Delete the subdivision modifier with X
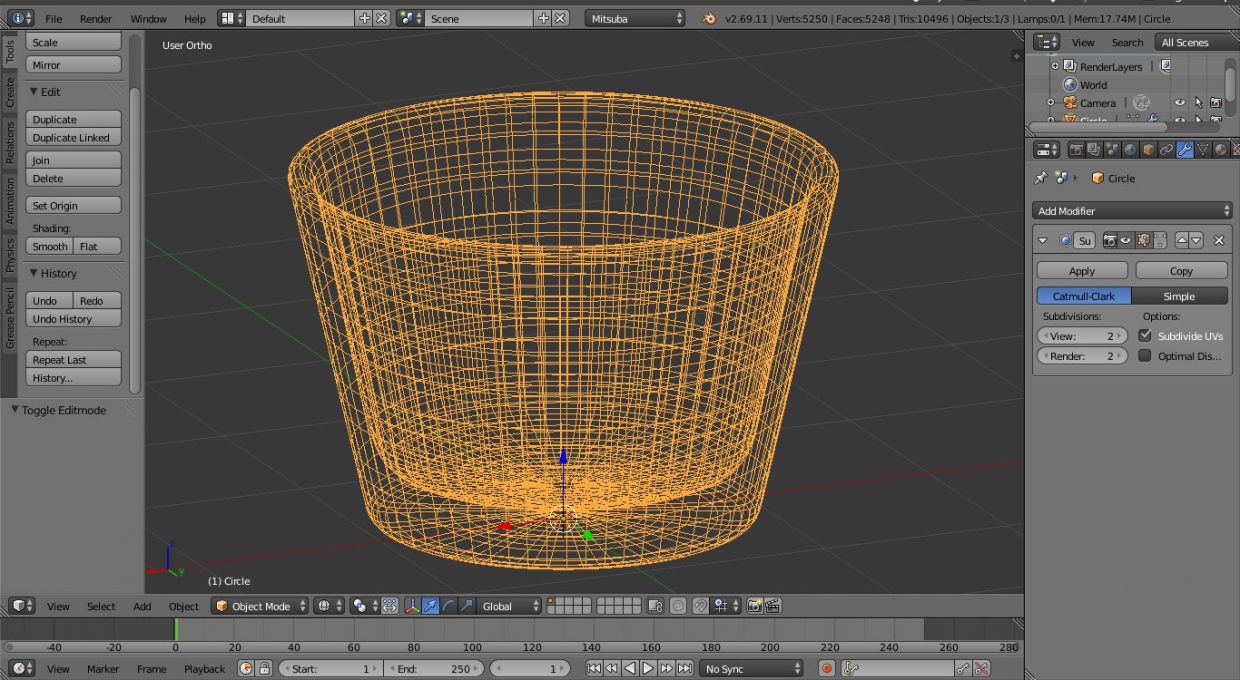Screen dimensions: 1240x680 pyautogui.click(x=1219, y=240)
